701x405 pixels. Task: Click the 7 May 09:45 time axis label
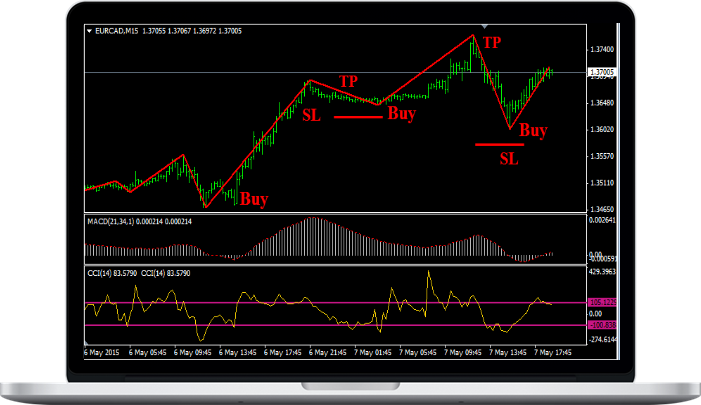(465, 352)
